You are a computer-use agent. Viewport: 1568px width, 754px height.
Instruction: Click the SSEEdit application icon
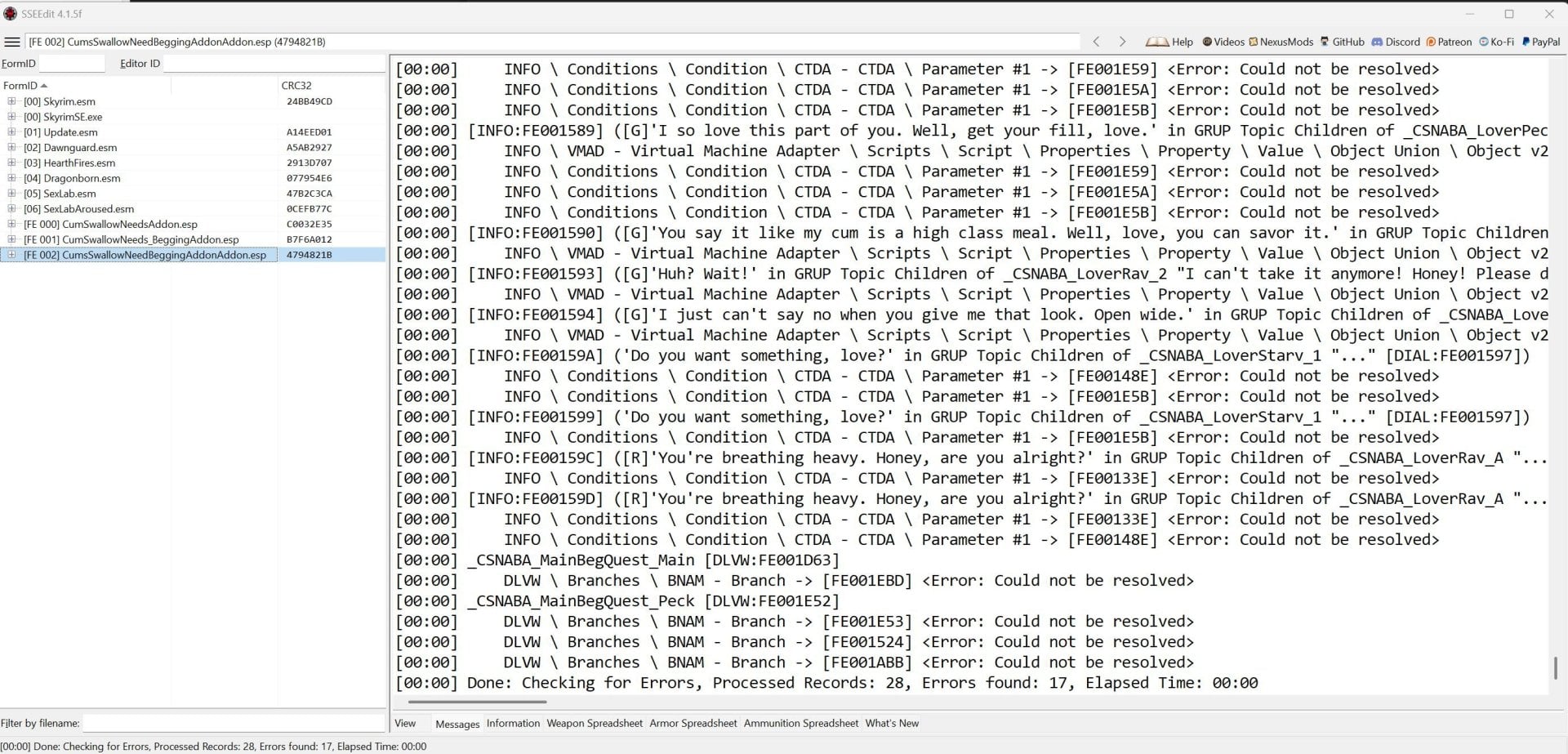tap(11, 14)
